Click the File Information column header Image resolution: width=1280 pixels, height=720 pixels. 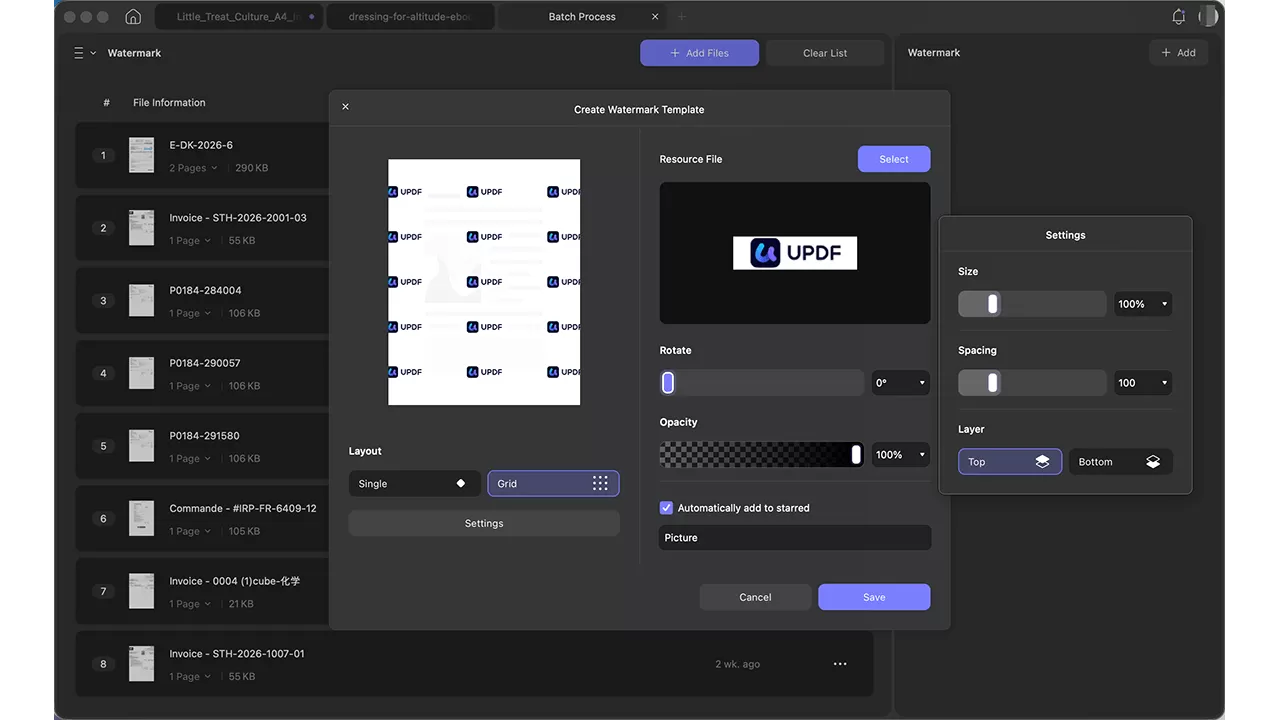[x=169, y=103]
